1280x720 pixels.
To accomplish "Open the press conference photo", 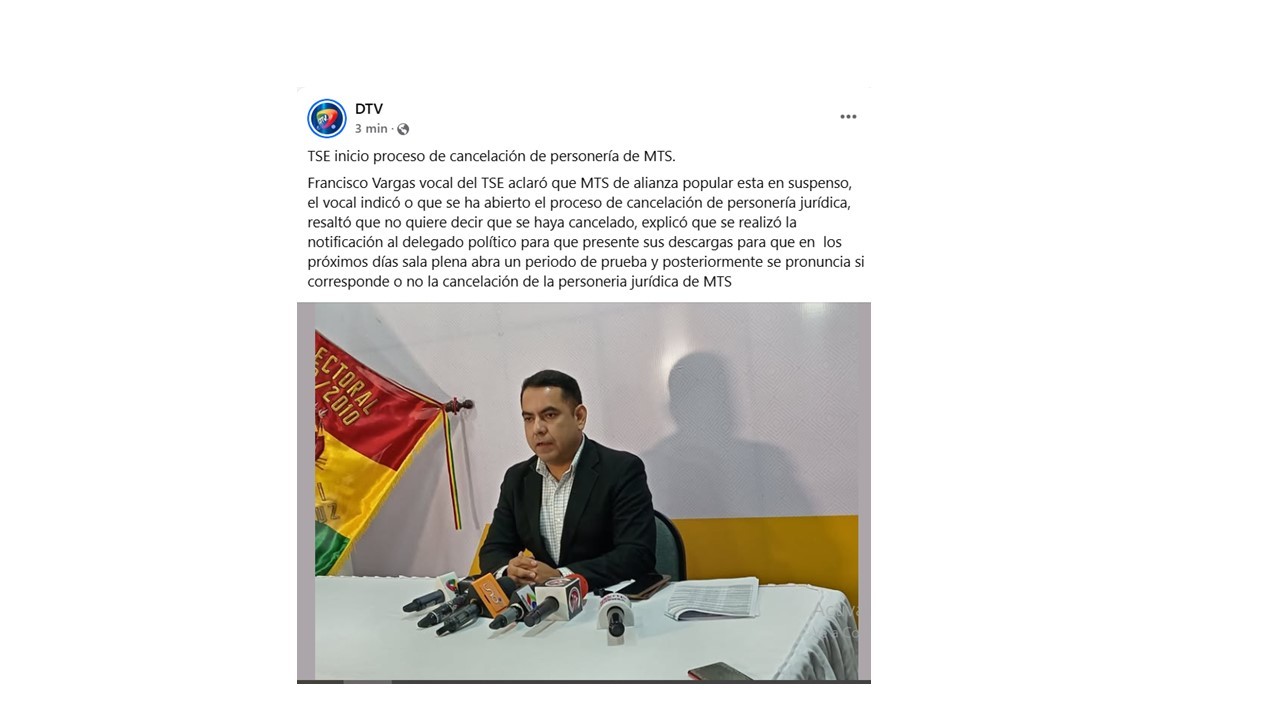I will [x=584, y=492].
